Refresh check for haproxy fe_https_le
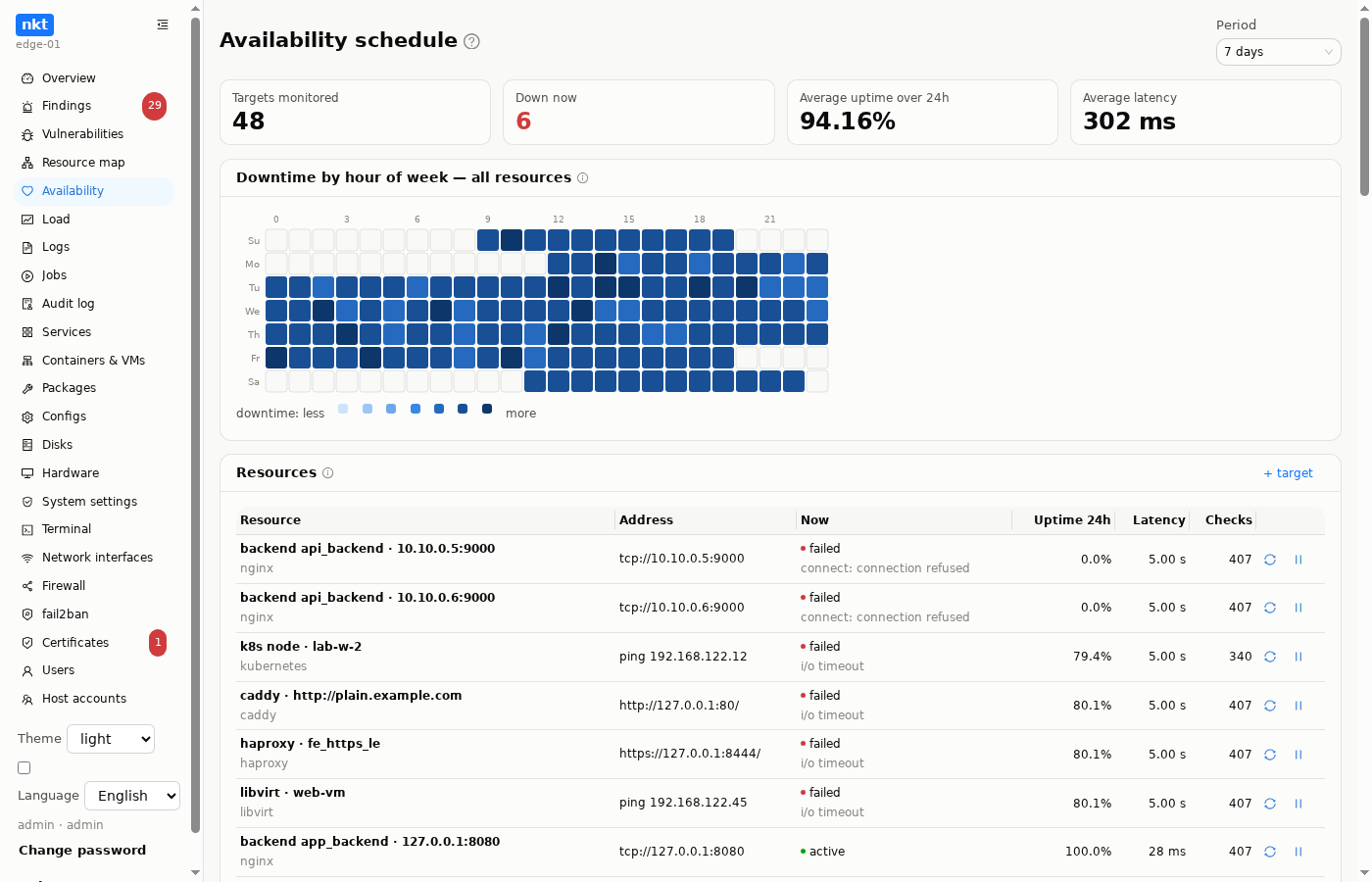This screenshot has height=882, width=1372. click(1270, 755)
